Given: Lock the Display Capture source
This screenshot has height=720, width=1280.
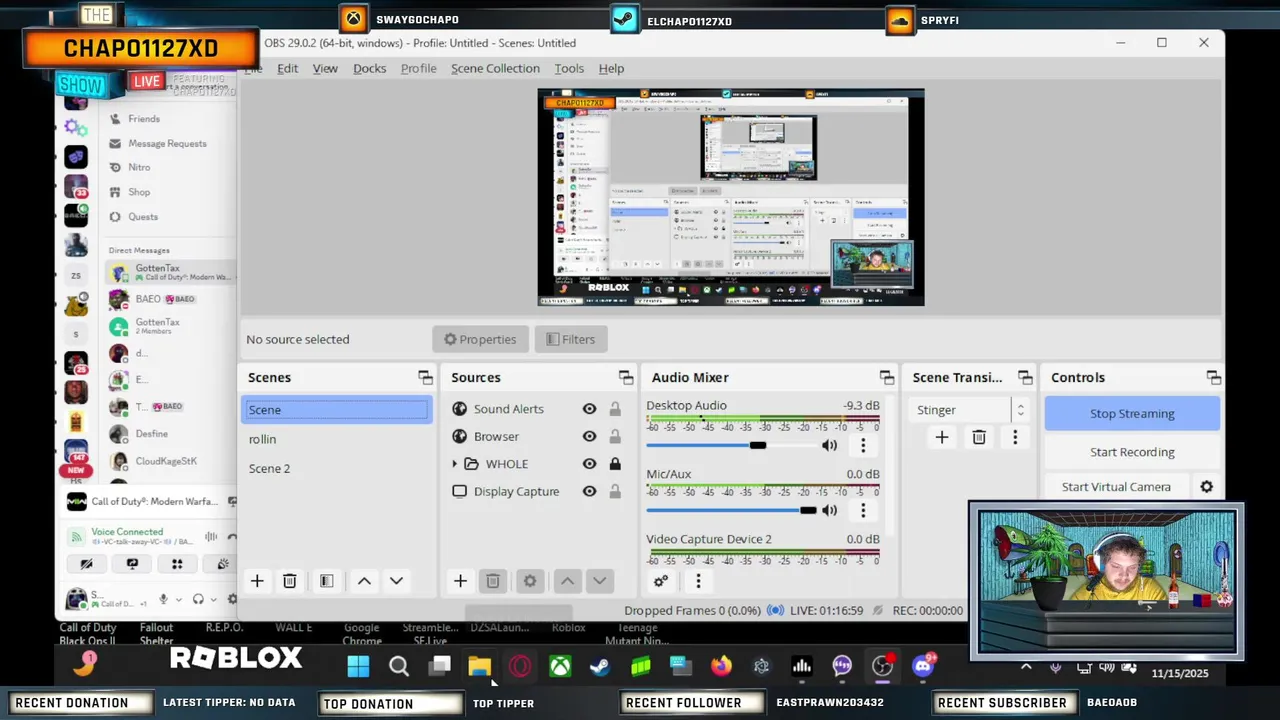Looking at the screenshot, I should coord(615,492).
